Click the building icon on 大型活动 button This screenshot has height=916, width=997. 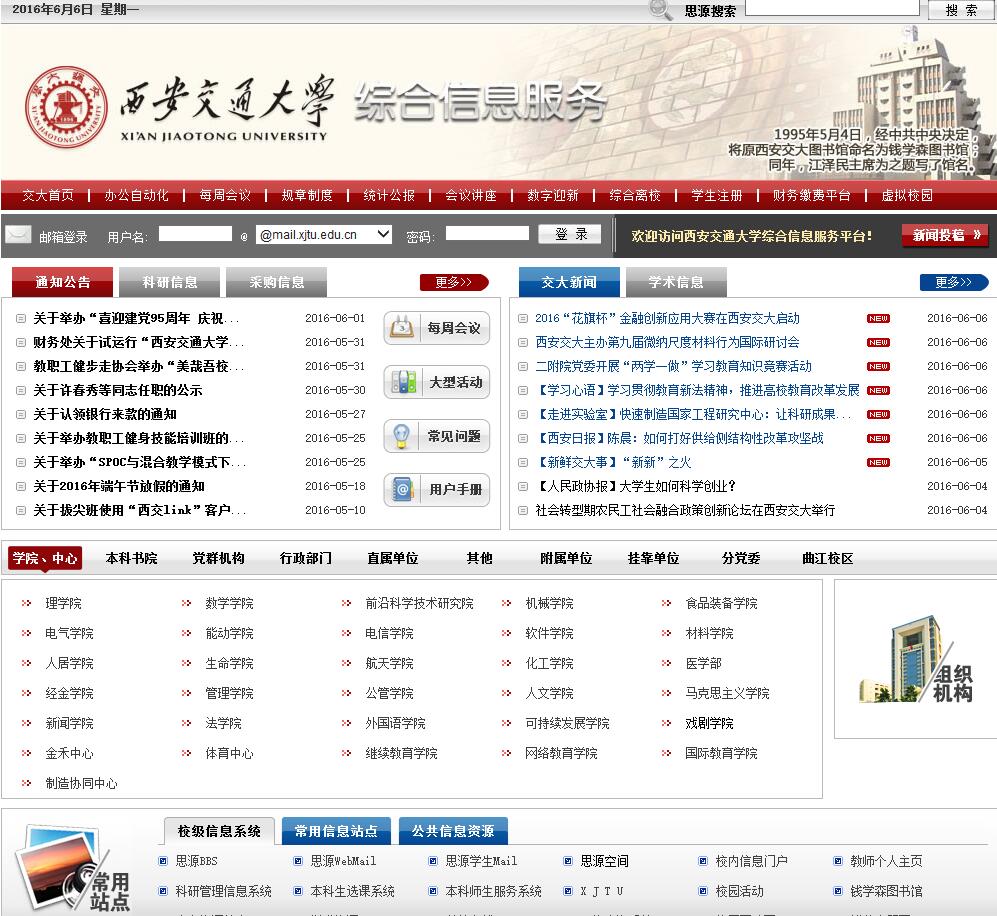pos(404,381)
